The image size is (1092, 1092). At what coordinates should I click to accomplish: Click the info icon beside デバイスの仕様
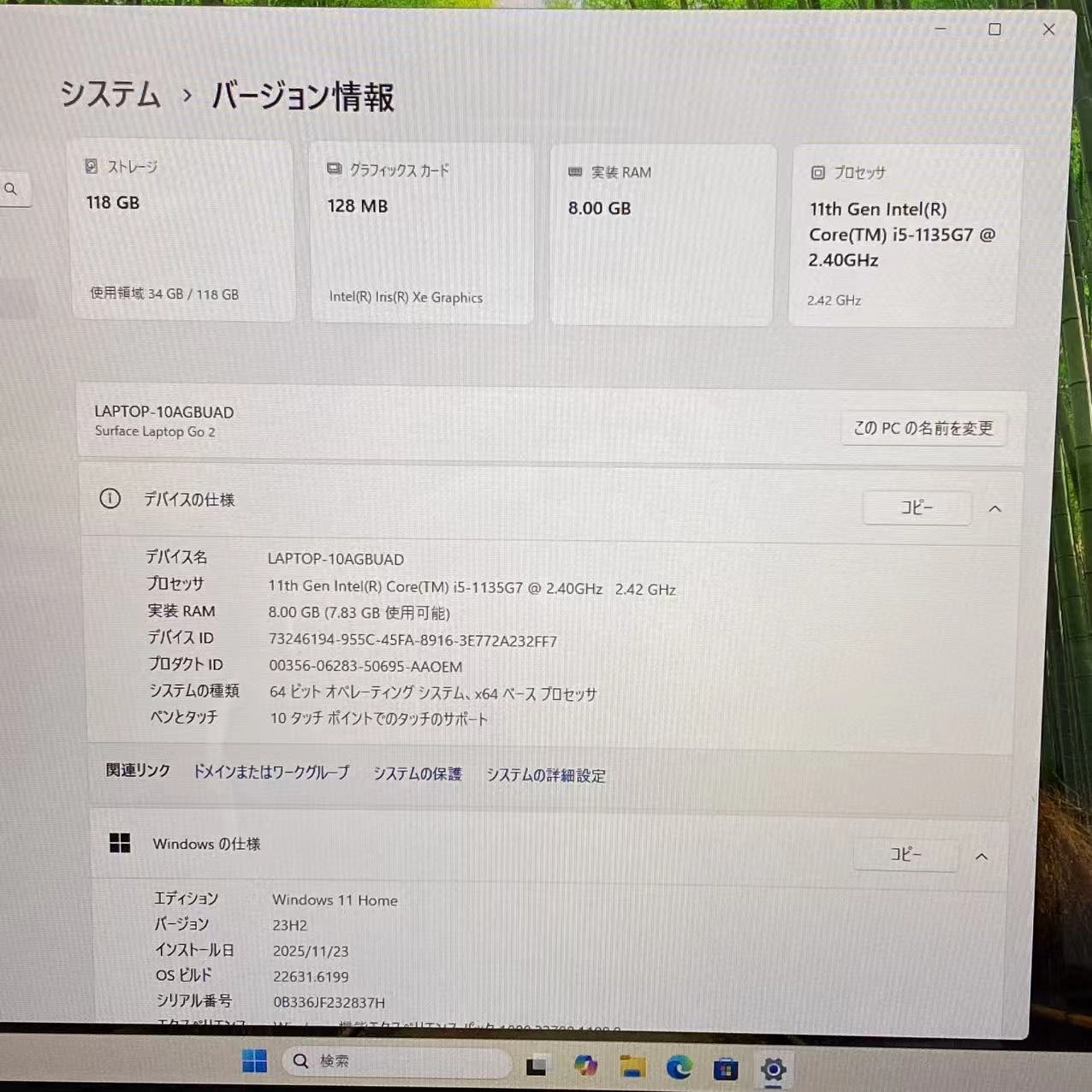[x=110, y=499]
